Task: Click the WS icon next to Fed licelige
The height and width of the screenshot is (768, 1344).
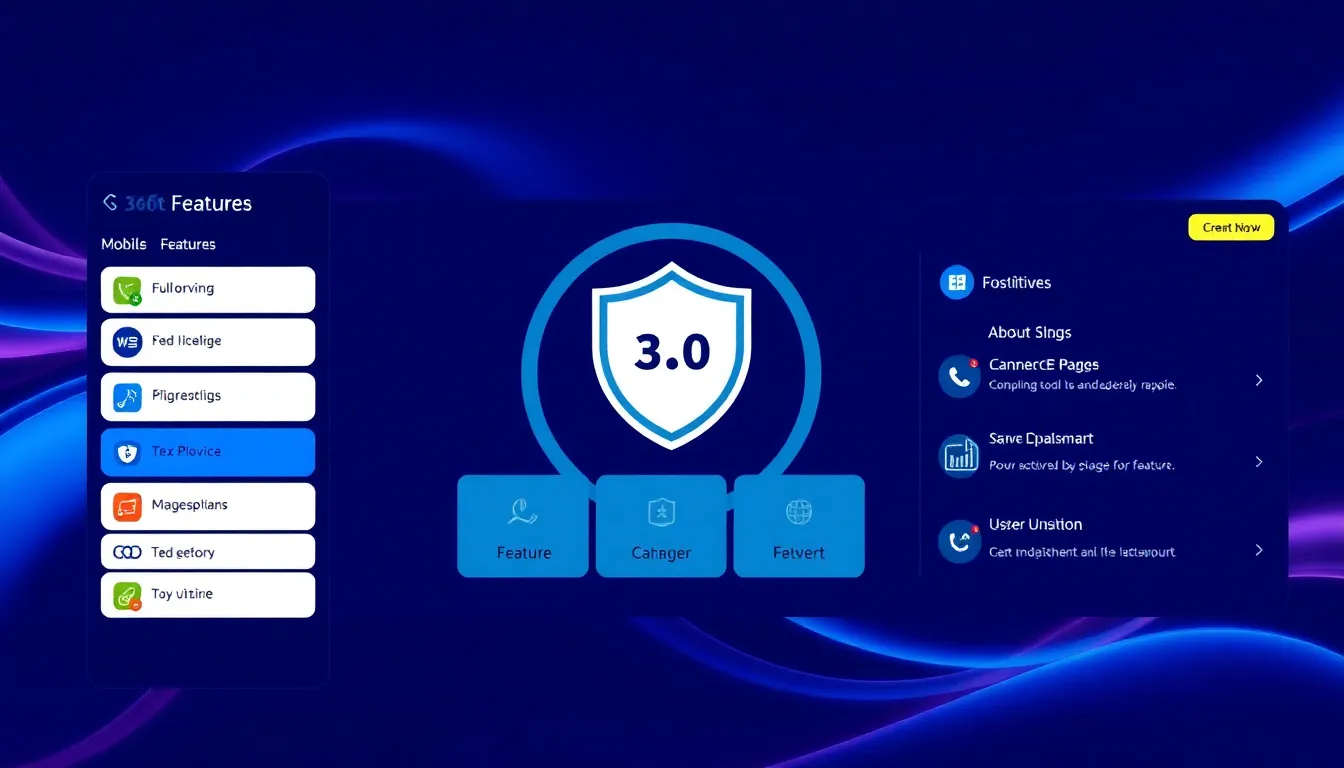Action: click(x=127, y=342)
